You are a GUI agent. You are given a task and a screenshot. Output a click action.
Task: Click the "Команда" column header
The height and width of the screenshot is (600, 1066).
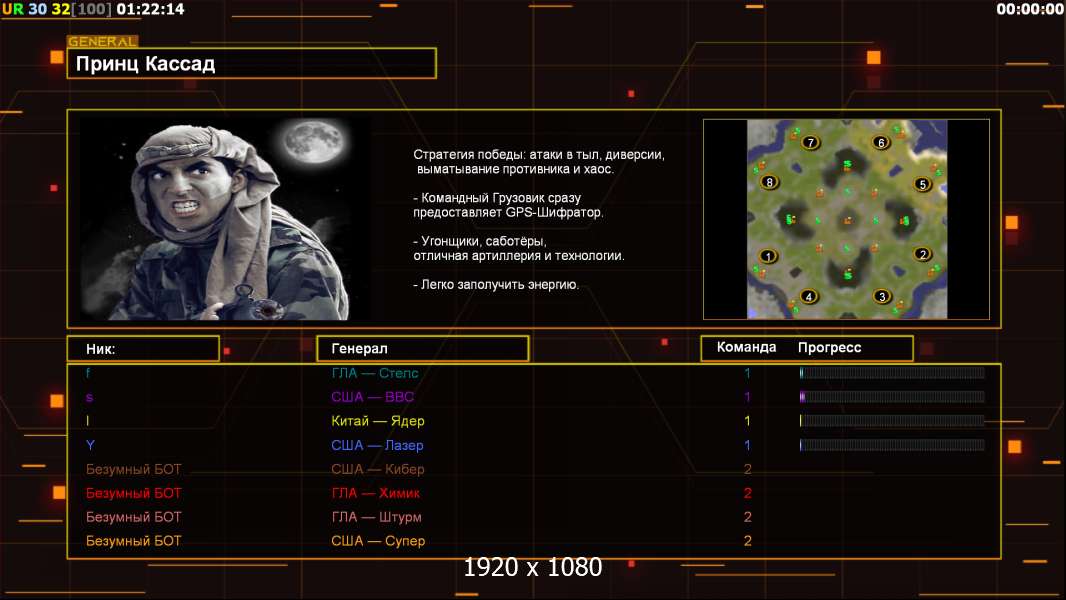[746, 348]
